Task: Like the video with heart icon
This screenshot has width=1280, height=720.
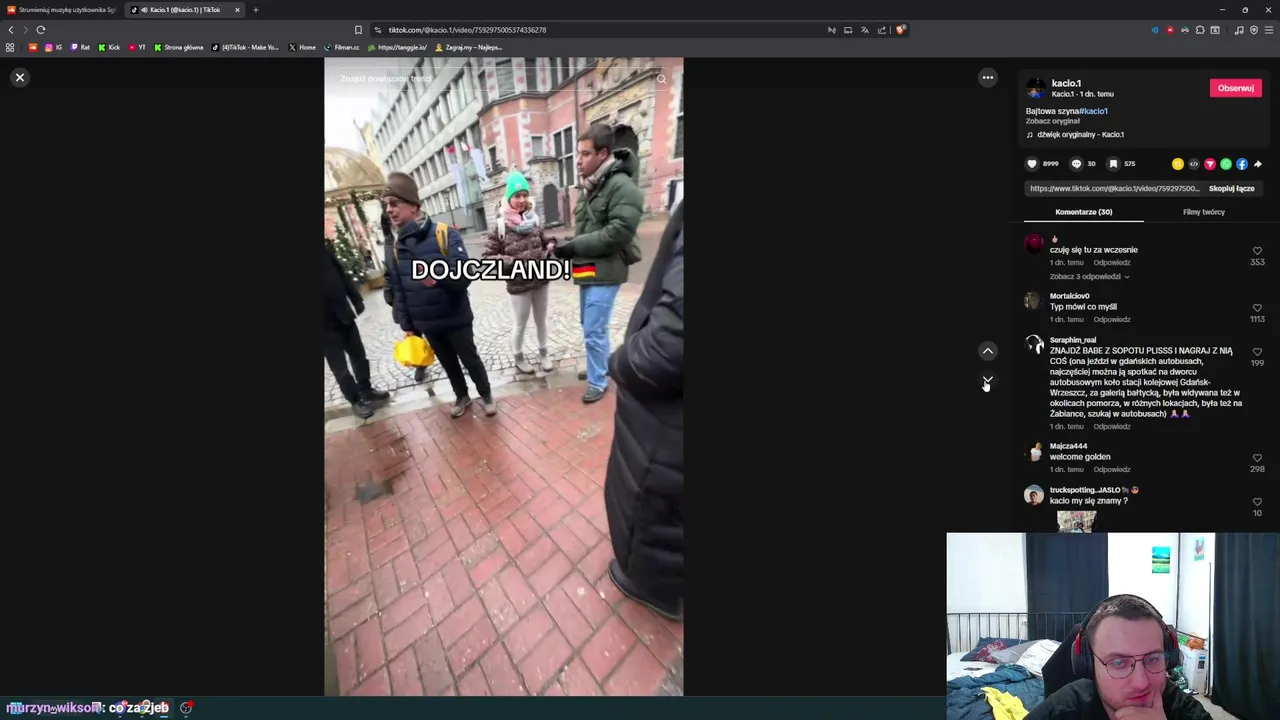Action: [1032, 164]
